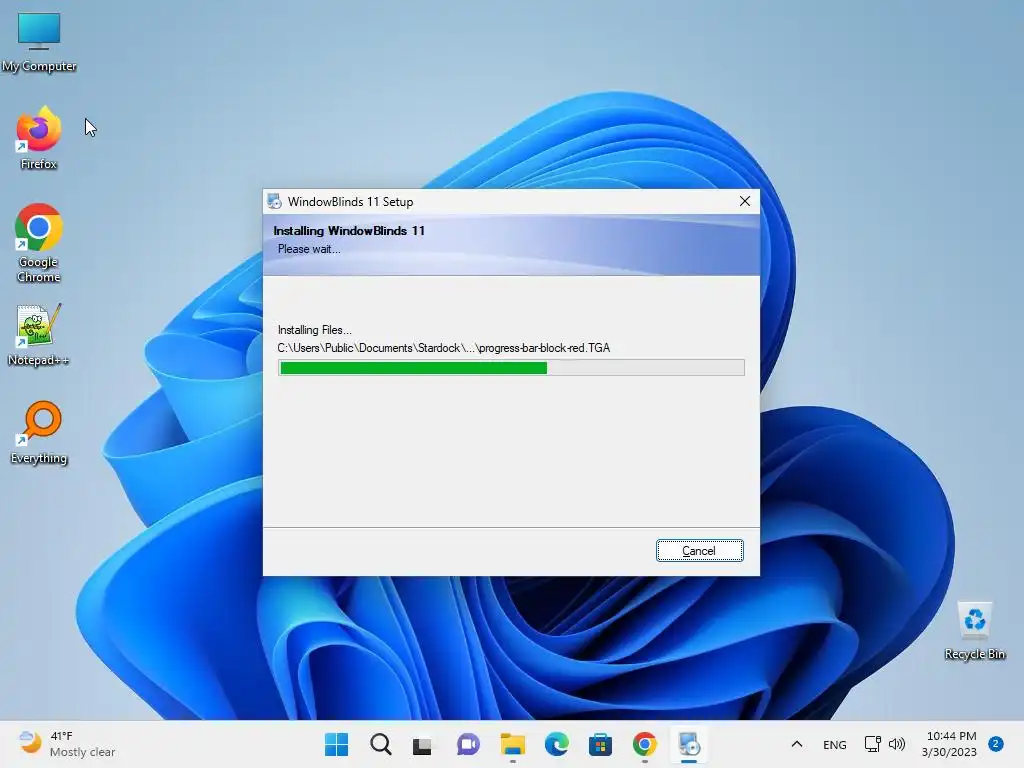The width and height of the screenshot is (1024, 768).
Task: Click the 'Mostly clear' weather text
Action: tap(82, 752)
